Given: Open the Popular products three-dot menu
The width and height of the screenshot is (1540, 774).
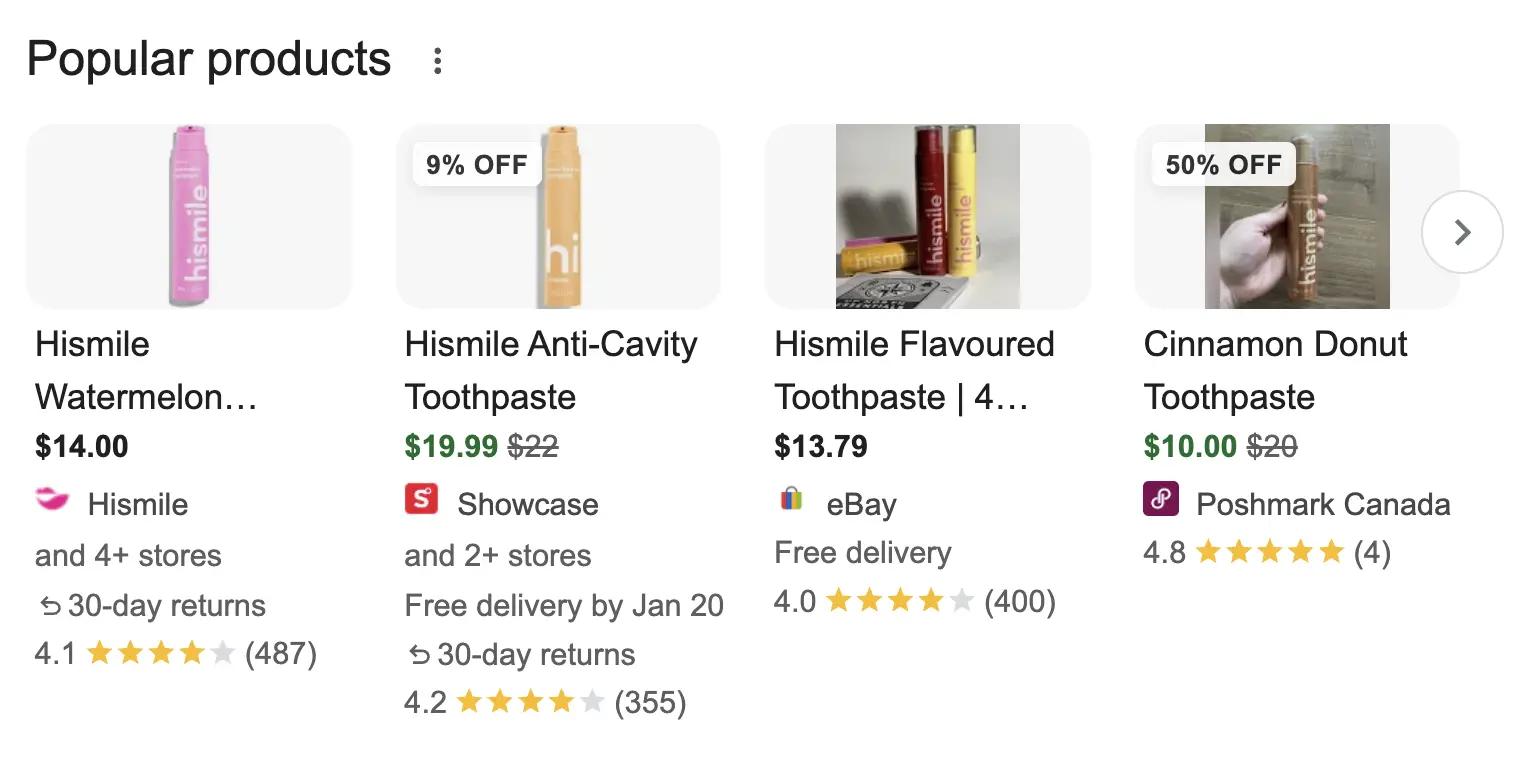Looking at the screenshot, I should click(x=437, y=60).
